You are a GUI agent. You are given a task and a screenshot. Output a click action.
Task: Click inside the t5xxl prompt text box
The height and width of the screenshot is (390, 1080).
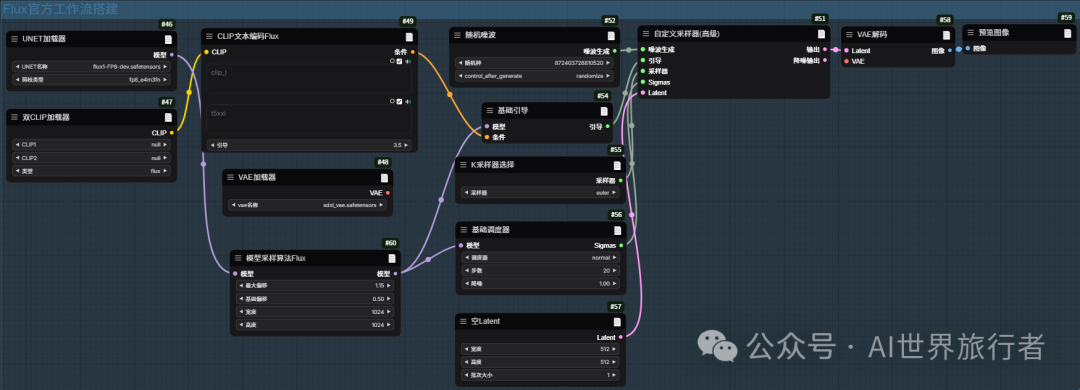tap(309, 120)
